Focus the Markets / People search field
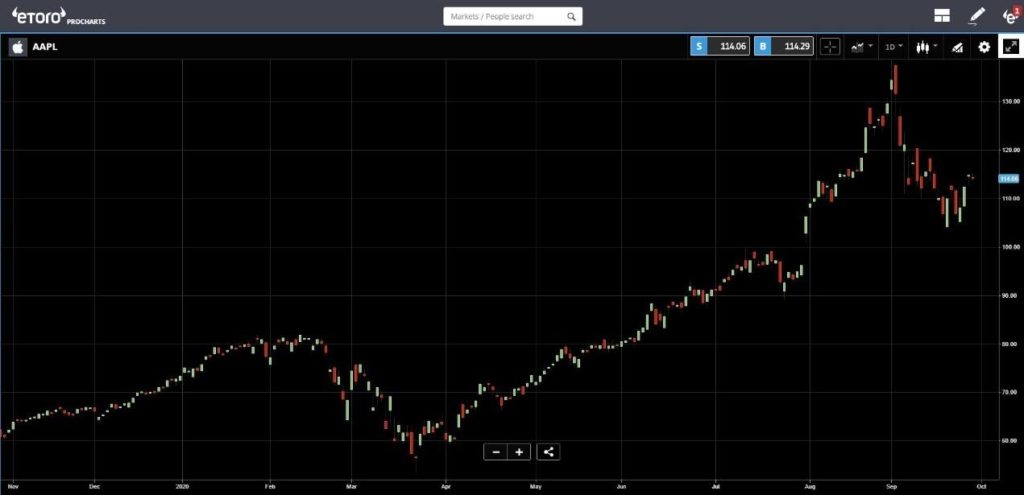 [x=513, y=16]
